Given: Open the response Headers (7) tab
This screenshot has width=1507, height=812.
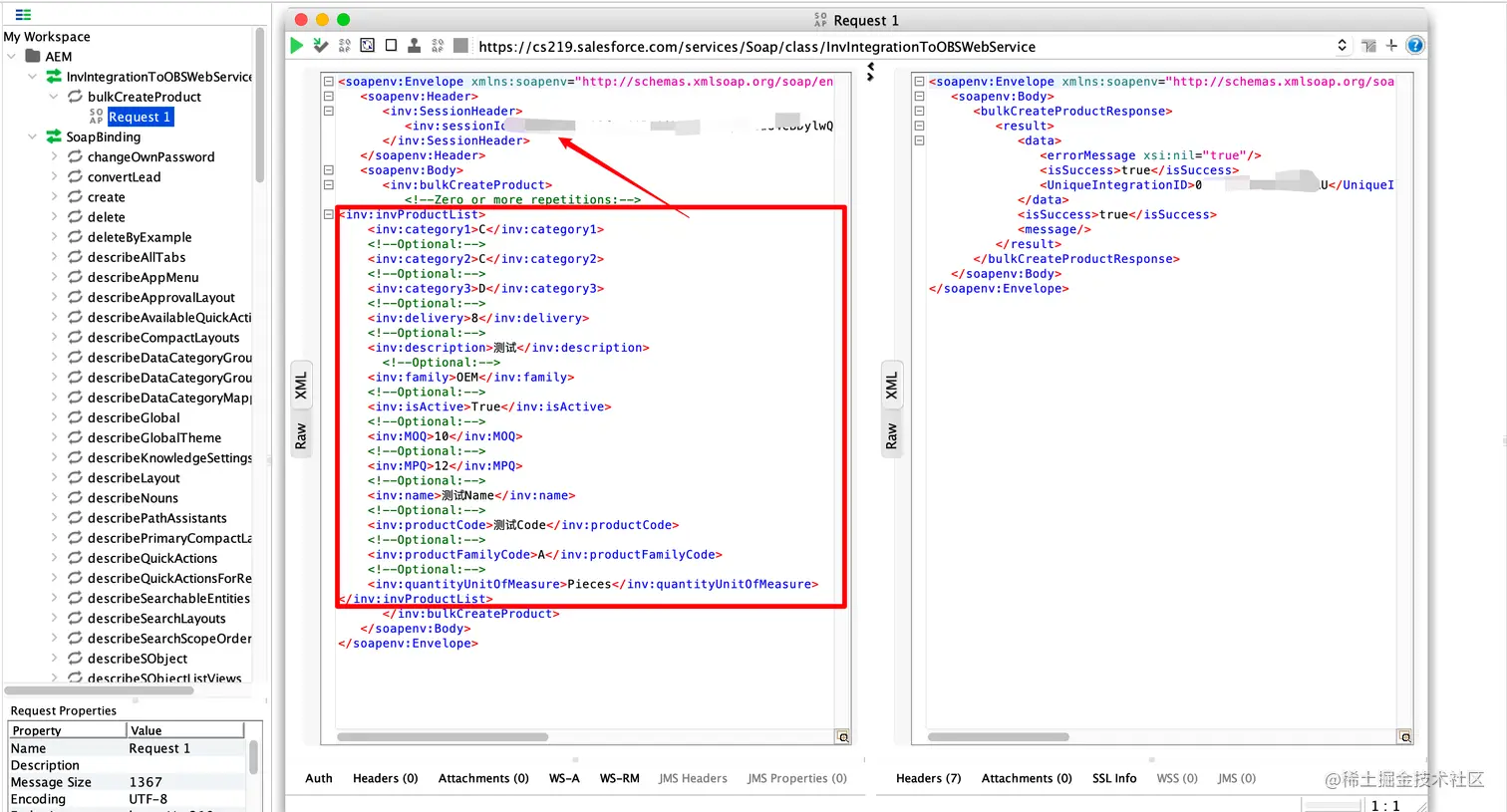Looking at the screenshot, I should [928, 778].
